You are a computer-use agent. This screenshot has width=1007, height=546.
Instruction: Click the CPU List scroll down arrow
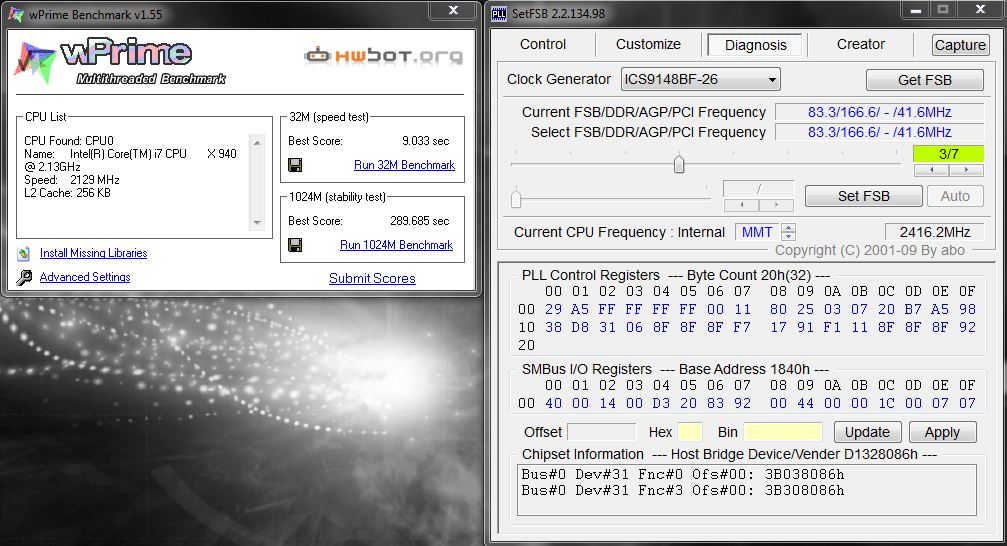257,223
